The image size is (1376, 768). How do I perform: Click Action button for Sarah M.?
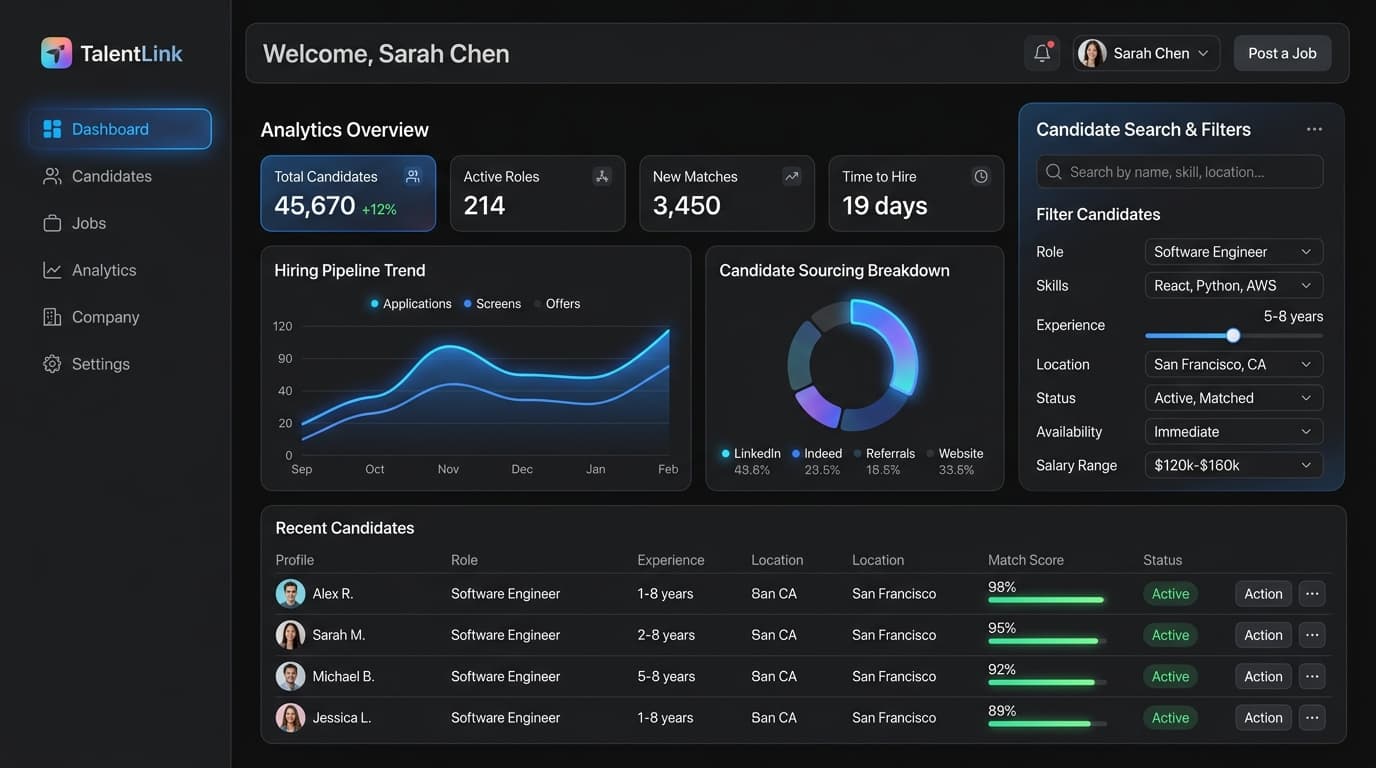[x=1263, y=635]
